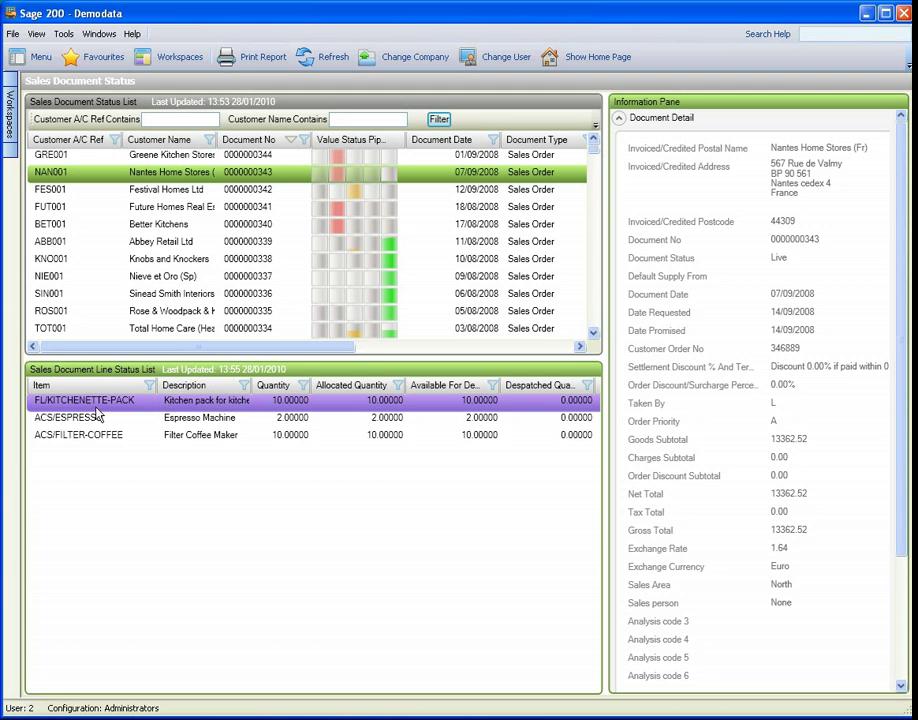Click value status pipeline for ABB001 row
The image size is (918, 720).
355,242
